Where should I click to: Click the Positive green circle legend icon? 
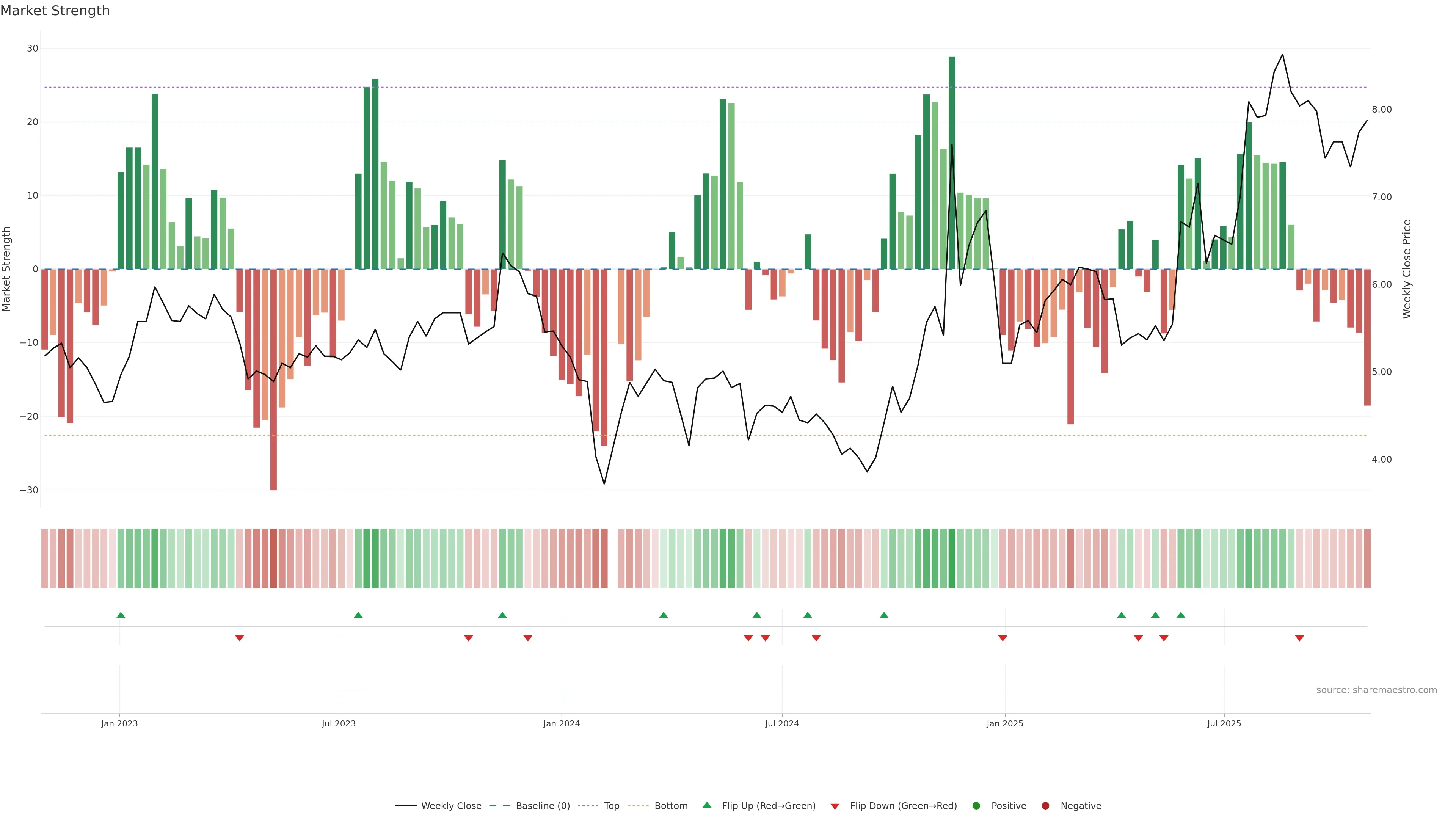click(976, 806)
